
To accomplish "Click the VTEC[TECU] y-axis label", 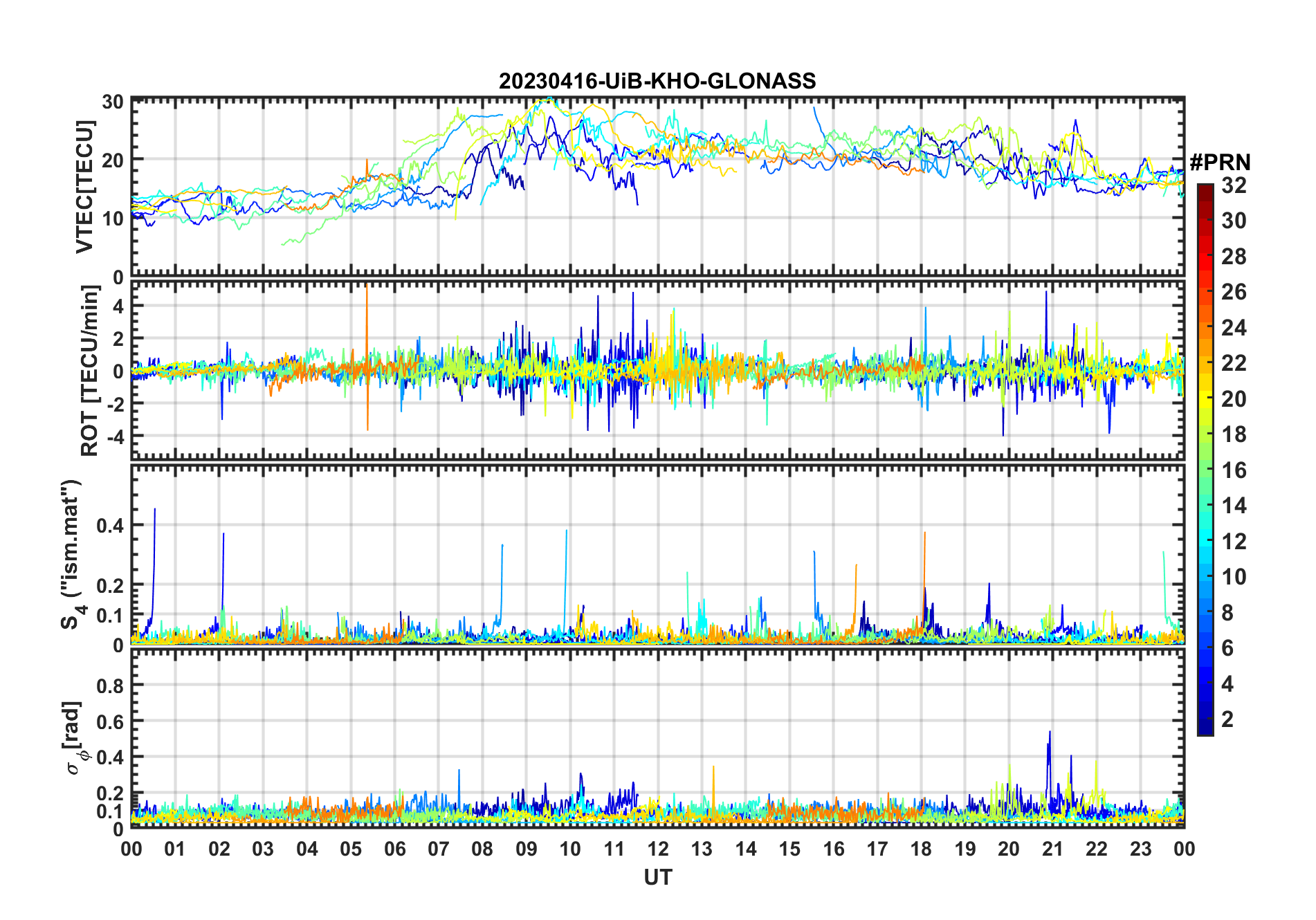I will coord(84,187).
